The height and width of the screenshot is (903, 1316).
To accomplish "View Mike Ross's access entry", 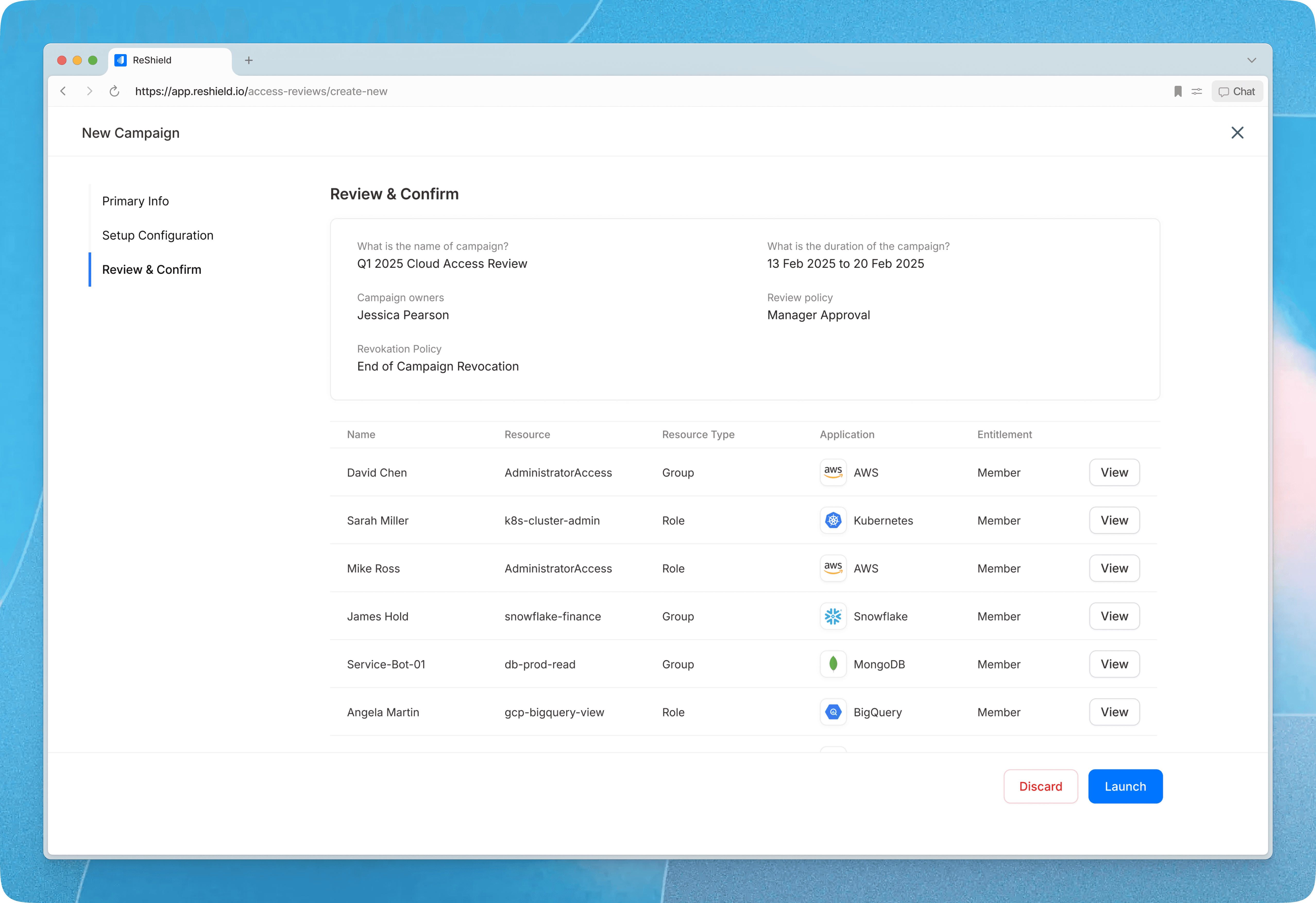I will tap(1114, 568).
